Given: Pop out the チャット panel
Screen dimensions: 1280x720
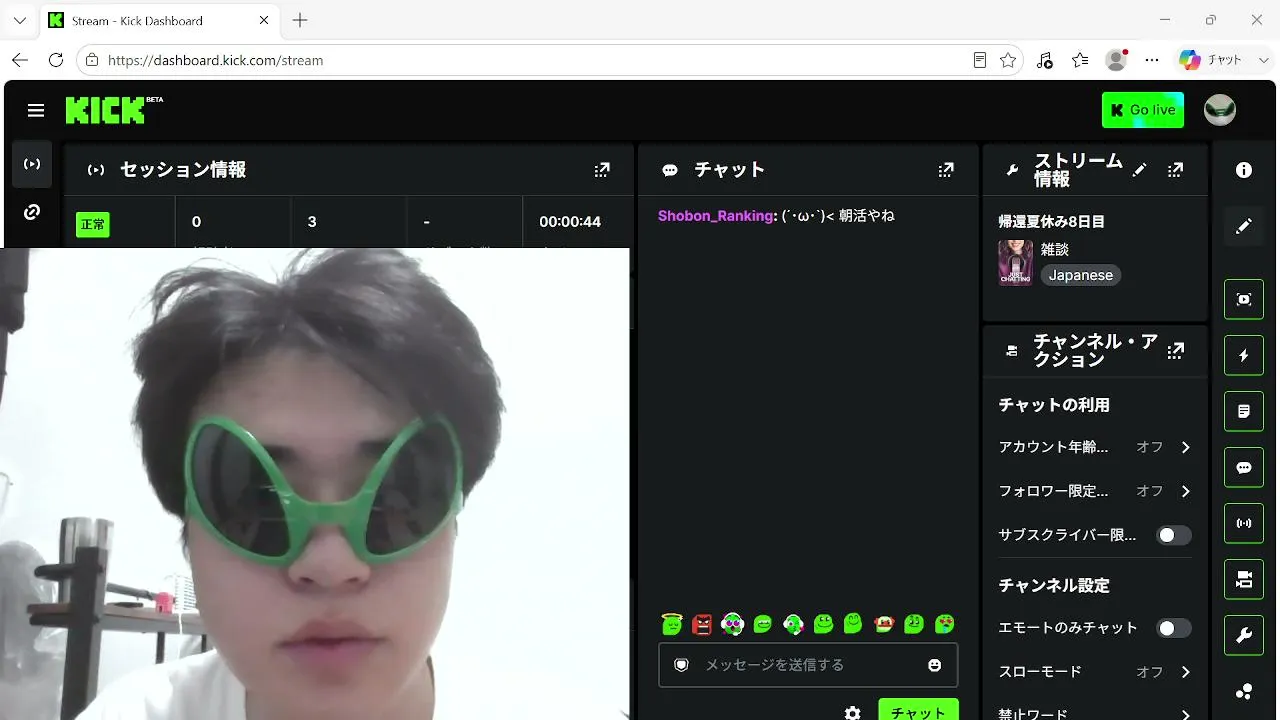Looking at the screenshot, I should click(946, 170).
